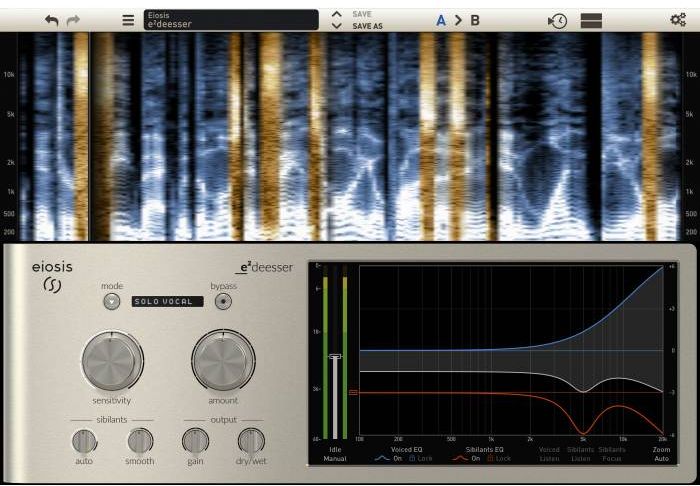The width and height of the screenshot is (700, 486).
Task: Click the undo arrow icon
Action: tap(52, 21)
